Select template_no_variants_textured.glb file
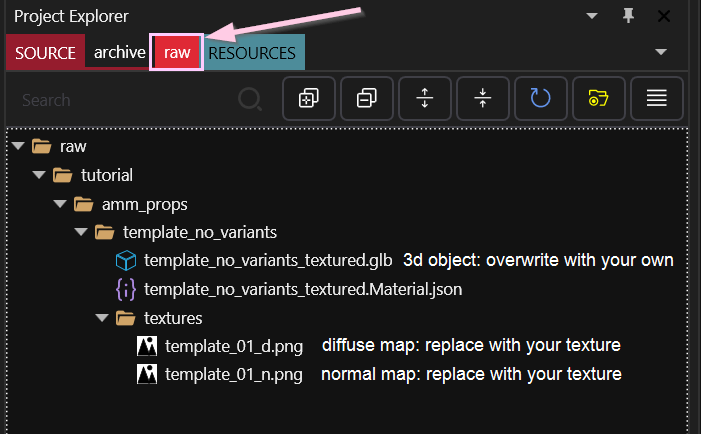701x434 pixels. (267, 261)
